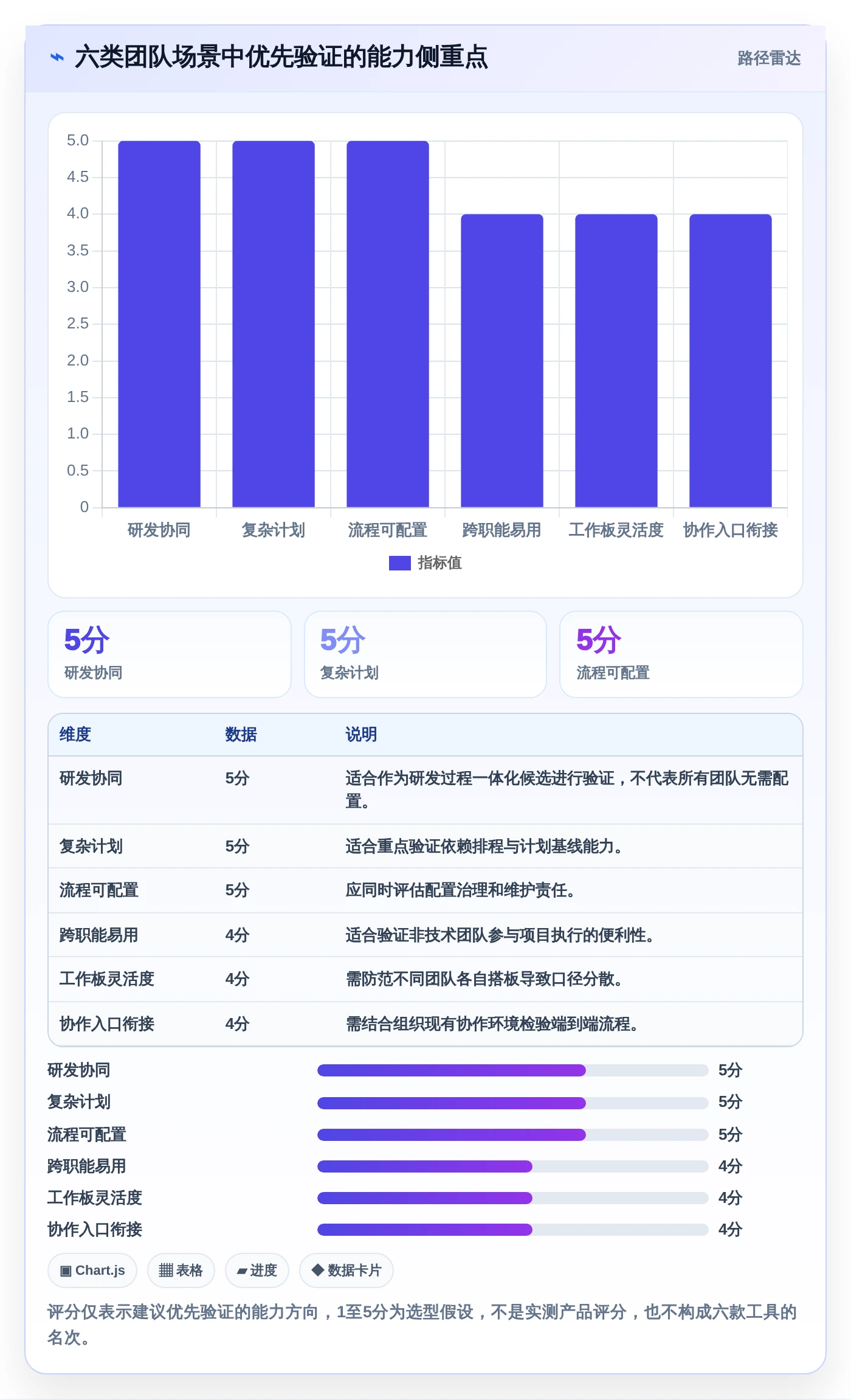This screenshot has height=1400, width=851.
Task: Click the 路径雷达 label in the header
Action: point(769,58)
